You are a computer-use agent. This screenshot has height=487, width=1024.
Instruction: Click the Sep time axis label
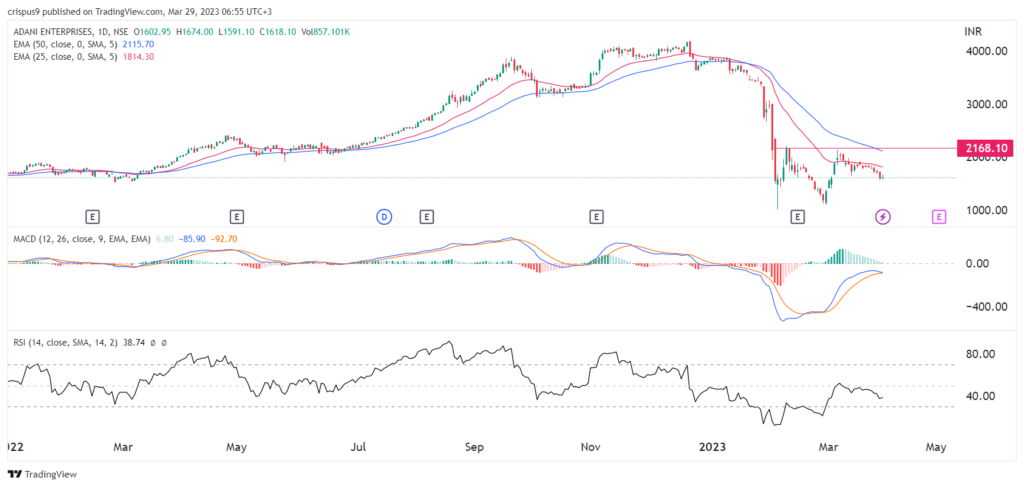475,447
